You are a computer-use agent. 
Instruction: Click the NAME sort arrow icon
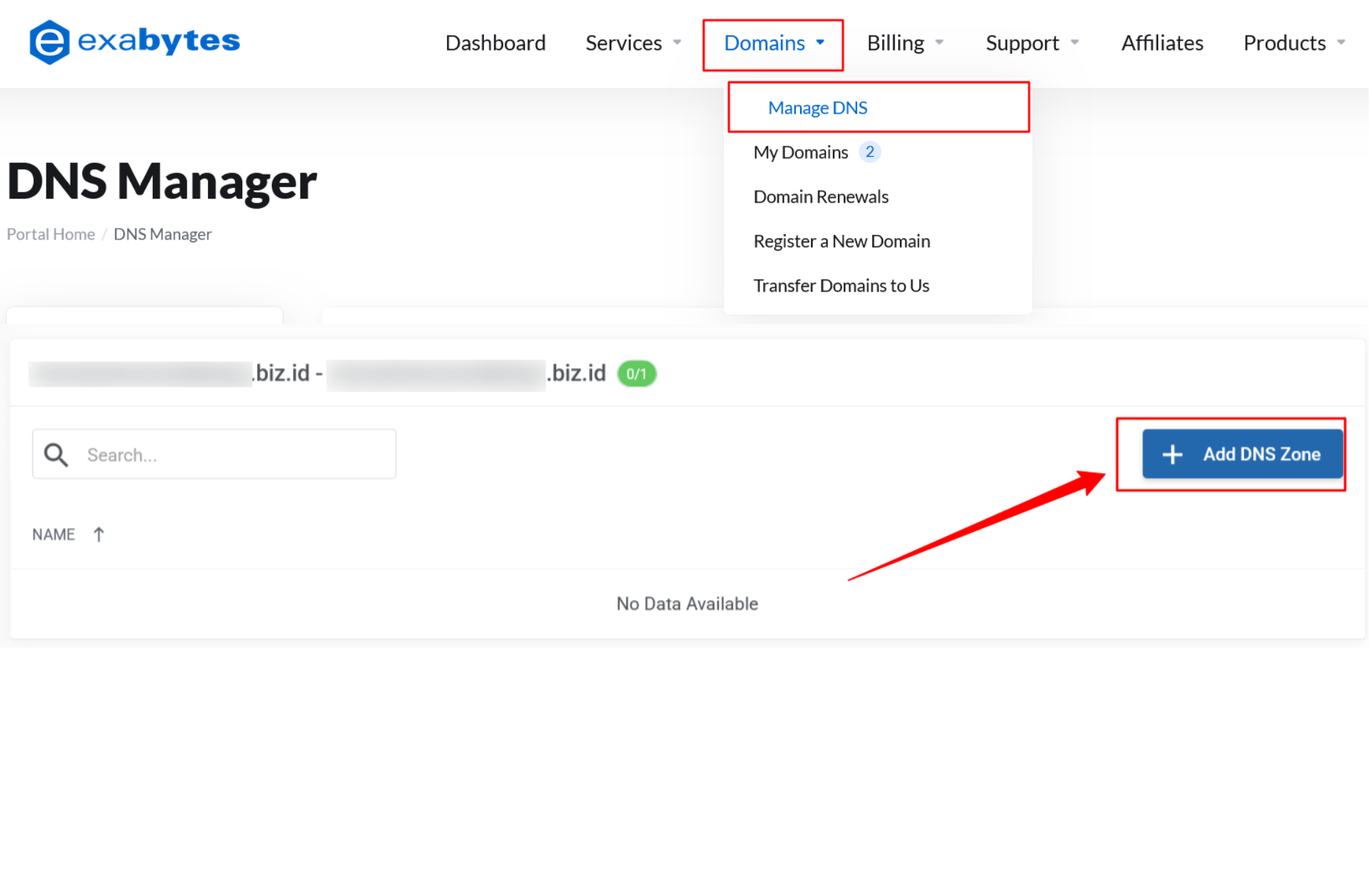coord(99,535)
